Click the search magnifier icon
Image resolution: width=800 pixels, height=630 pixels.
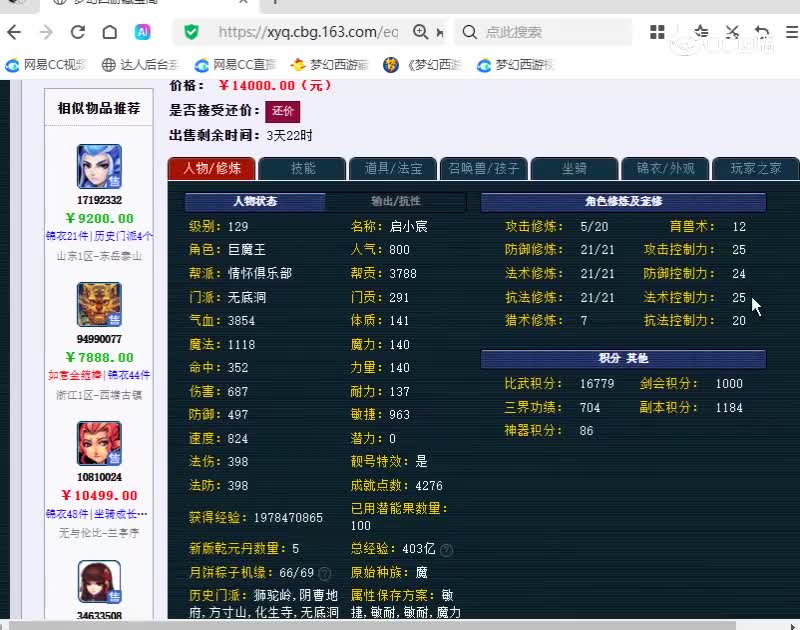tap(469, 32)
